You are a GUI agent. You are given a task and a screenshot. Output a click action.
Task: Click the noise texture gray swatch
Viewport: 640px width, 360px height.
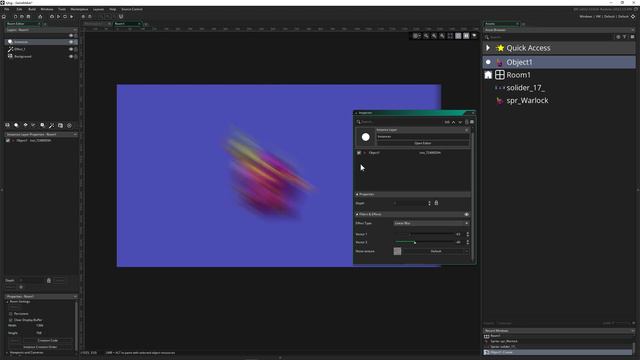(397, 251)
